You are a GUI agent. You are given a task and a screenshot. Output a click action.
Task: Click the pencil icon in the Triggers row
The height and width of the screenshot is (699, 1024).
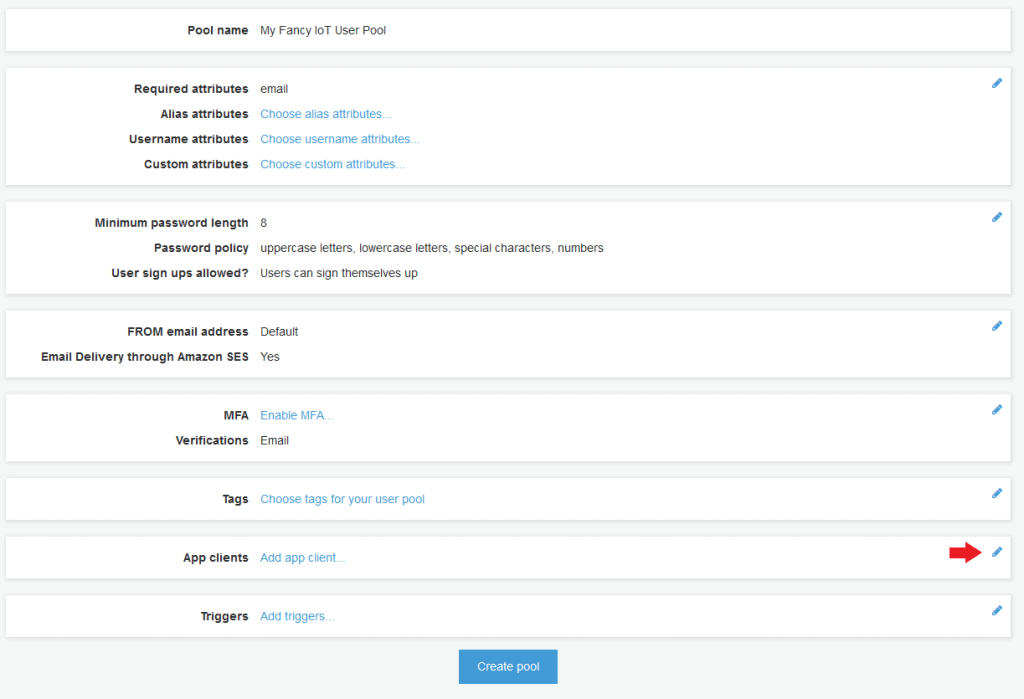click(x=996, y=610)
